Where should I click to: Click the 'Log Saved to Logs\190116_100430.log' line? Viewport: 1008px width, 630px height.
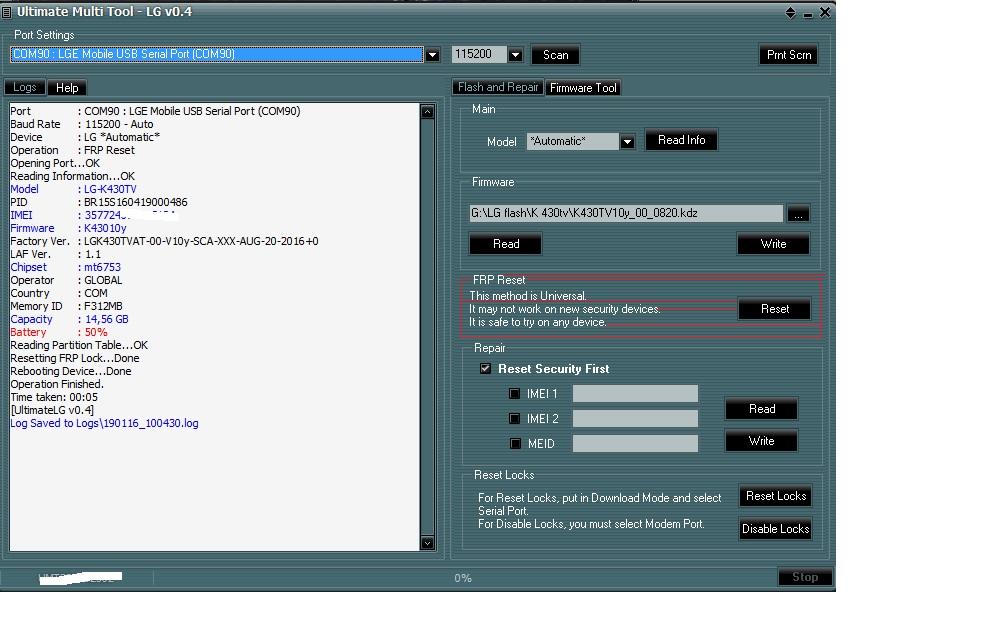(104, 424)
